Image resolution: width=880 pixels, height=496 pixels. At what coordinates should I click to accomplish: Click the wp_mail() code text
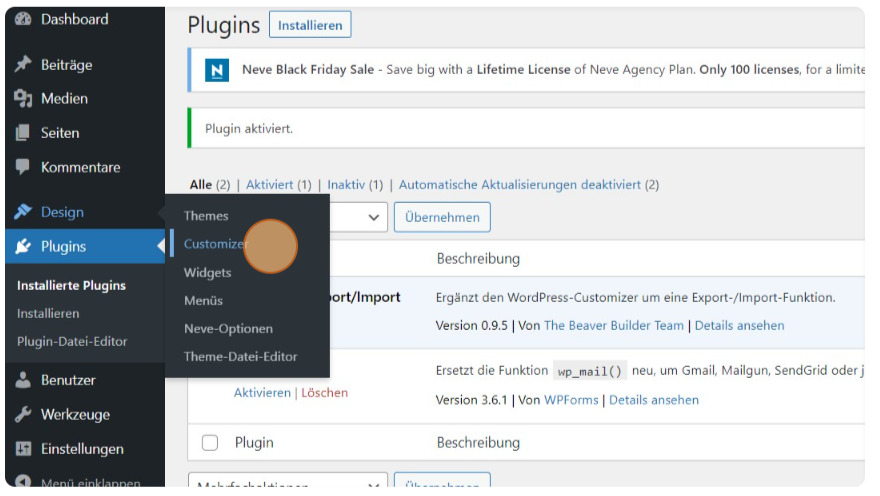[590, 371]
